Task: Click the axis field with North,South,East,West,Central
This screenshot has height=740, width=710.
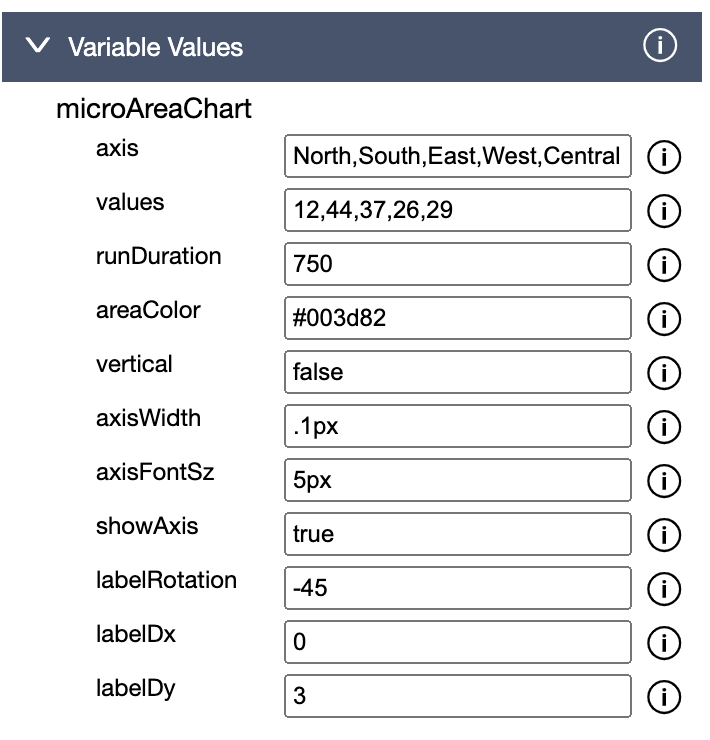Action: tap(457, 156)
